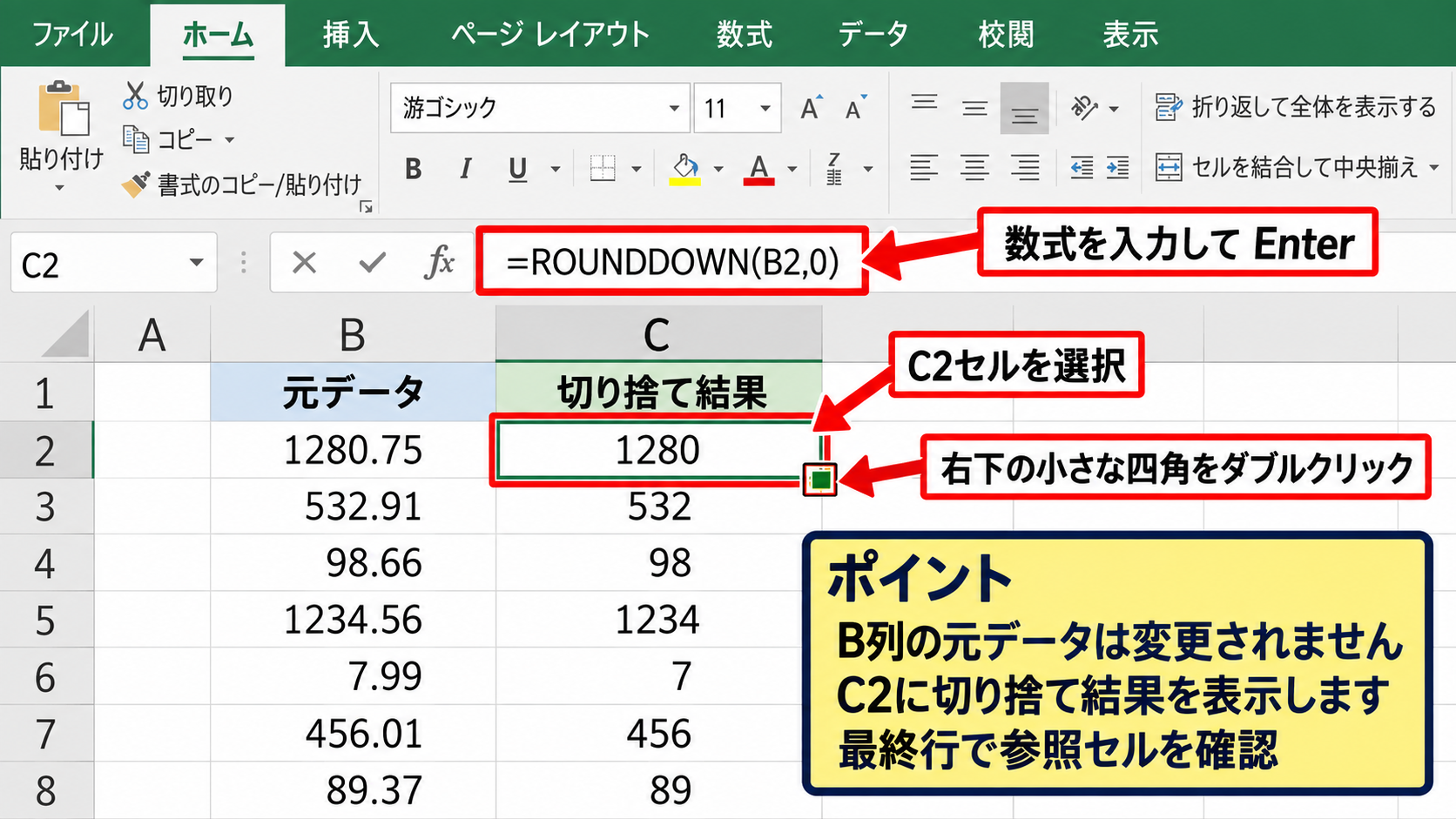Toggle Underline formatting
The width and height of the screenshot is (1456, 819).
click(517, 169)
